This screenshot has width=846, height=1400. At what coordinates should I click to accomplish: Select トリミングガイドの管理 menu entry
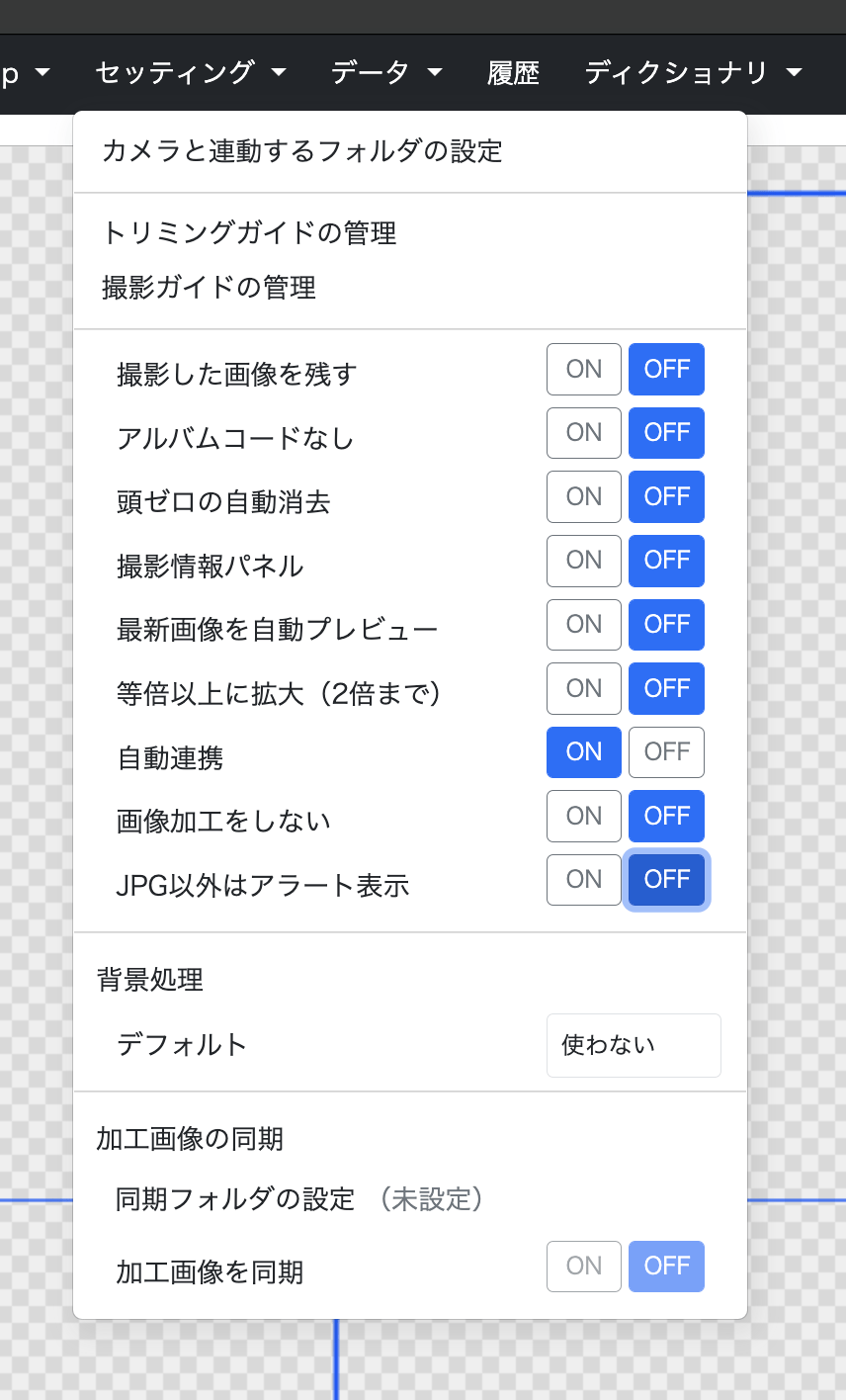click(x=249, y=233)
